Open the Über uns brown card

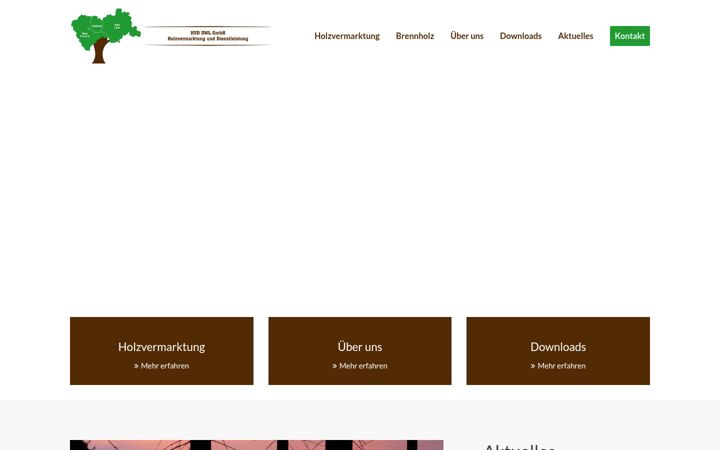click(x=360, y=351)
